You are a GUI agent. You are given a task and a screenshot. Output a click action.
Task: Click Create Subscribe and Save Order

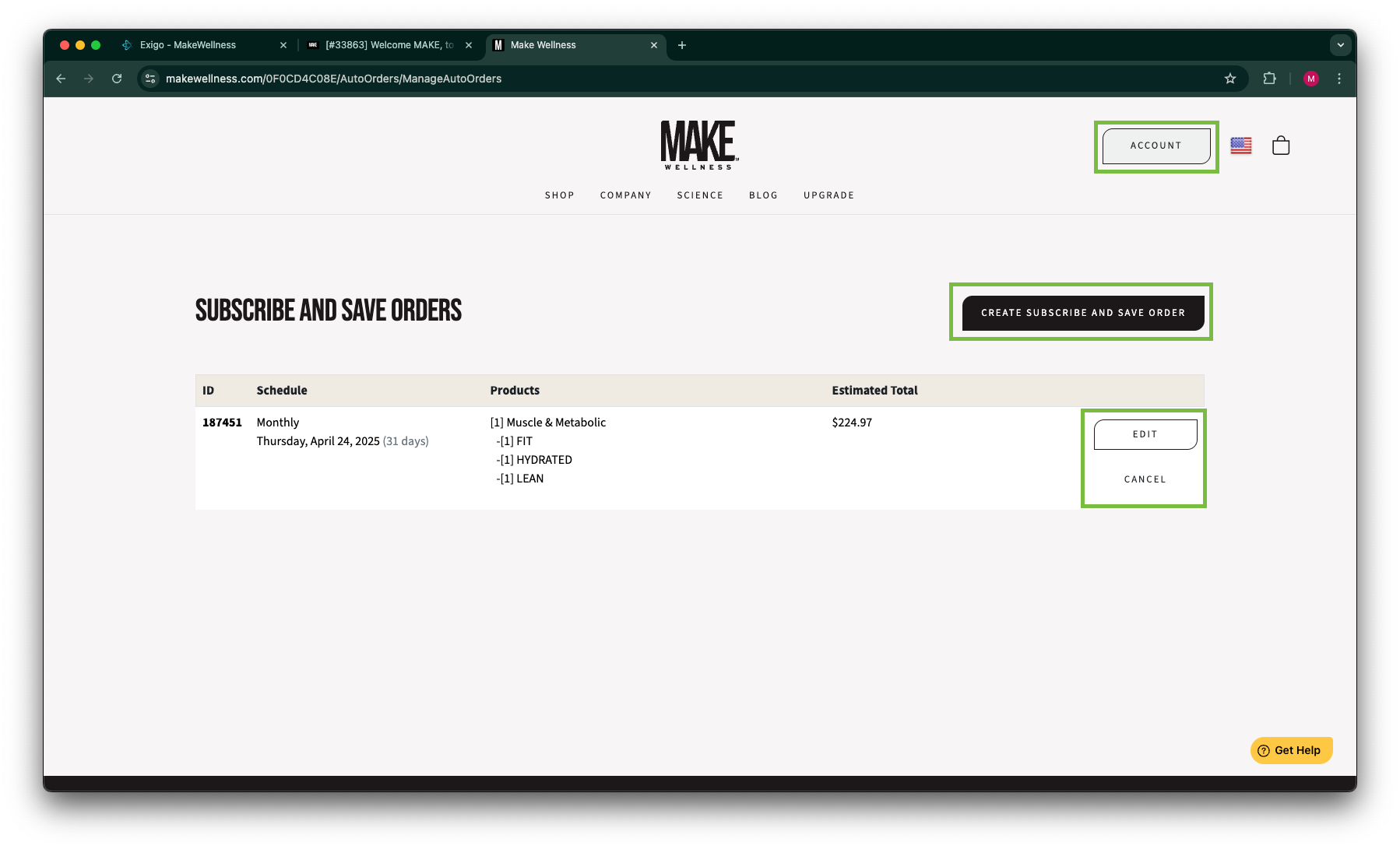pyautogui.click(x=1083, y=313)
